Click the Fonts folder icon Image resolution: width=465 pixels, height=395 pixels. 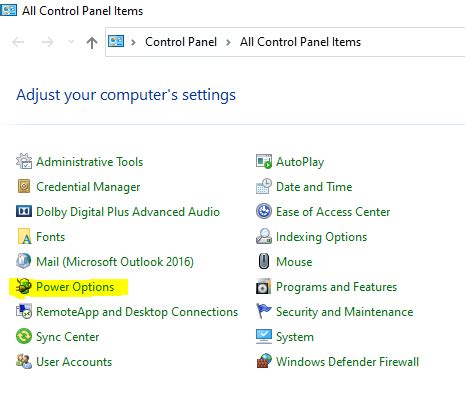tap(24, 236)
